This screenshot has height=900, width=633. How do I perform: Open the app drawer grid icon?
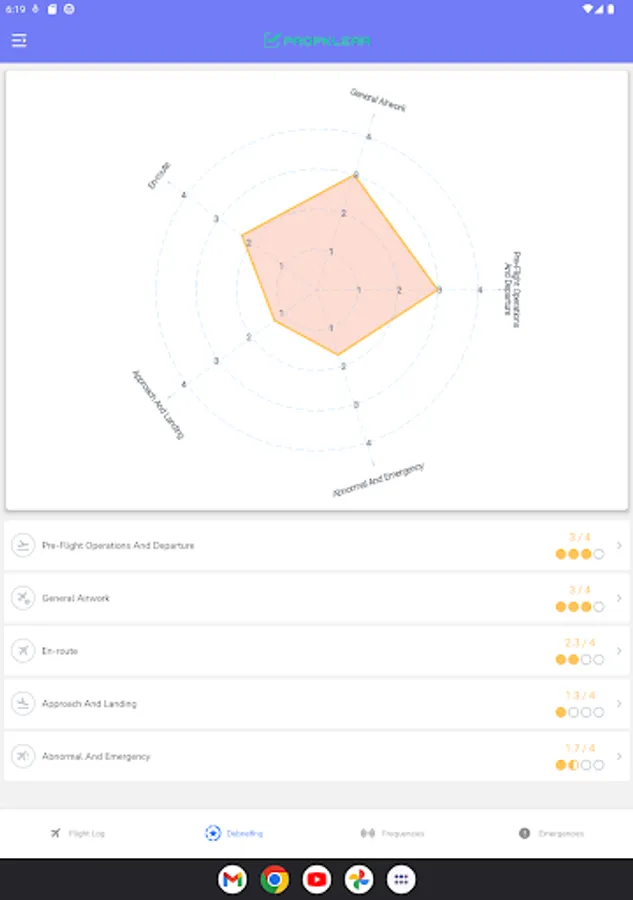click(x=401, y=880)
